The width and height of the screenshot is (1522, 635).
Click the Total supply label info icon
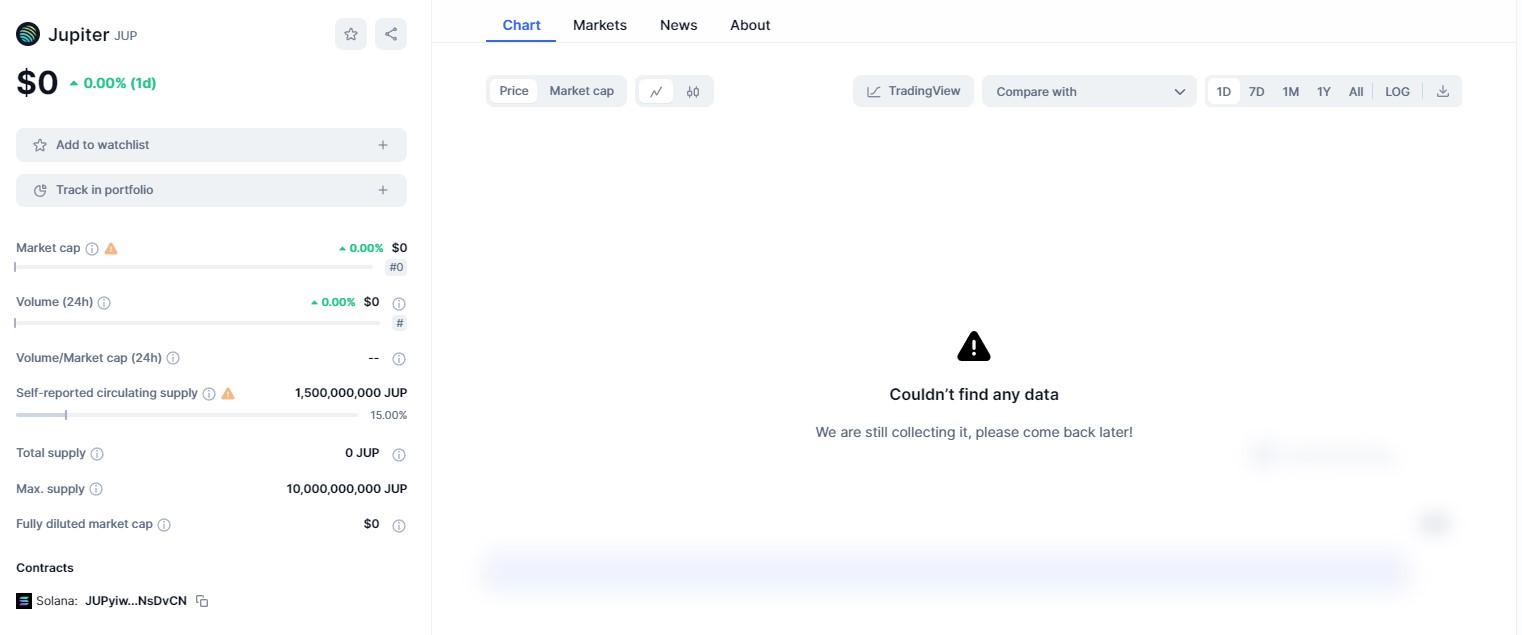[x=97, y=454]
